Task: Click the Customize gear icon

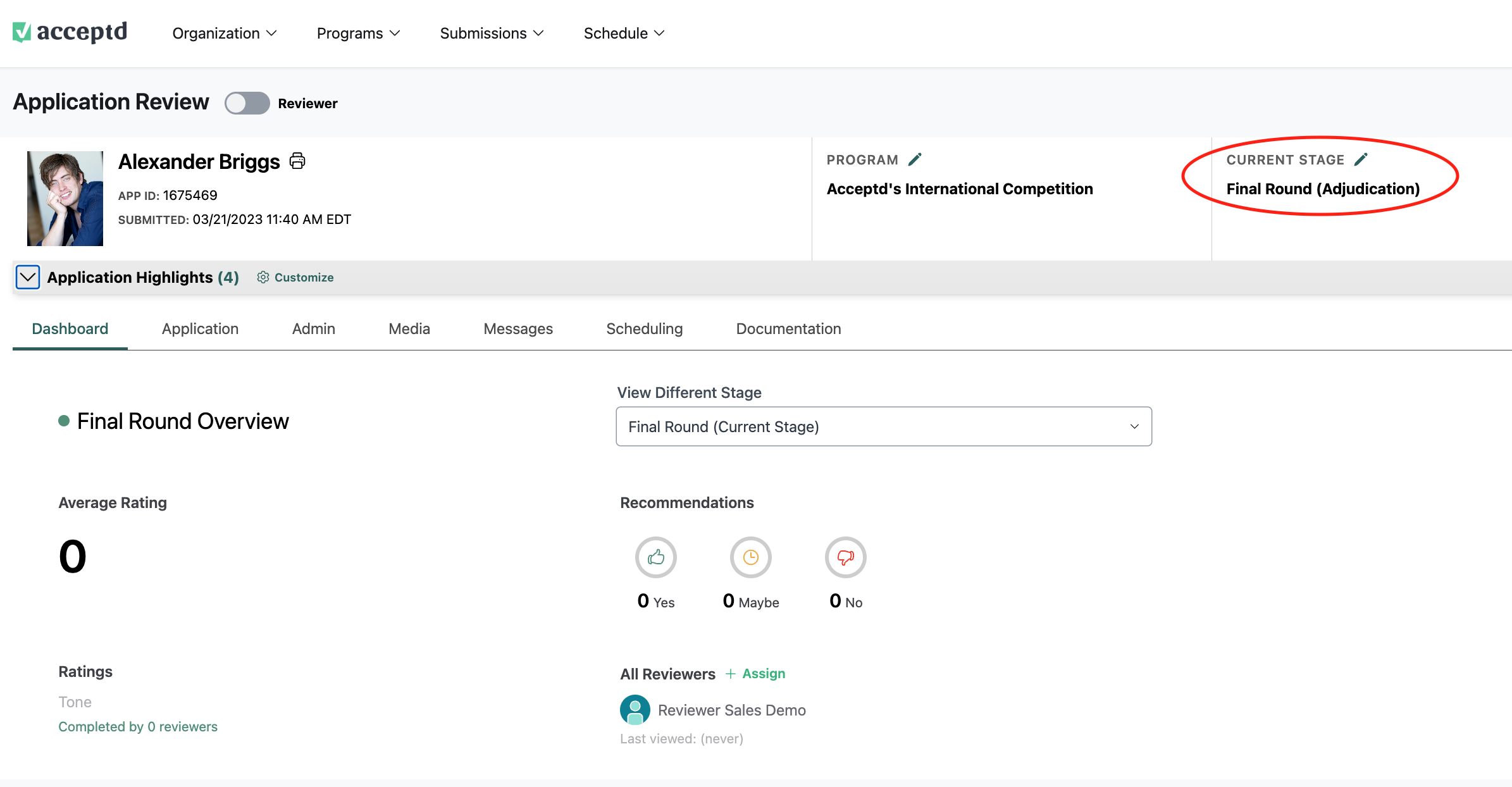Action: pyautogui.click(x=263, y=277)
